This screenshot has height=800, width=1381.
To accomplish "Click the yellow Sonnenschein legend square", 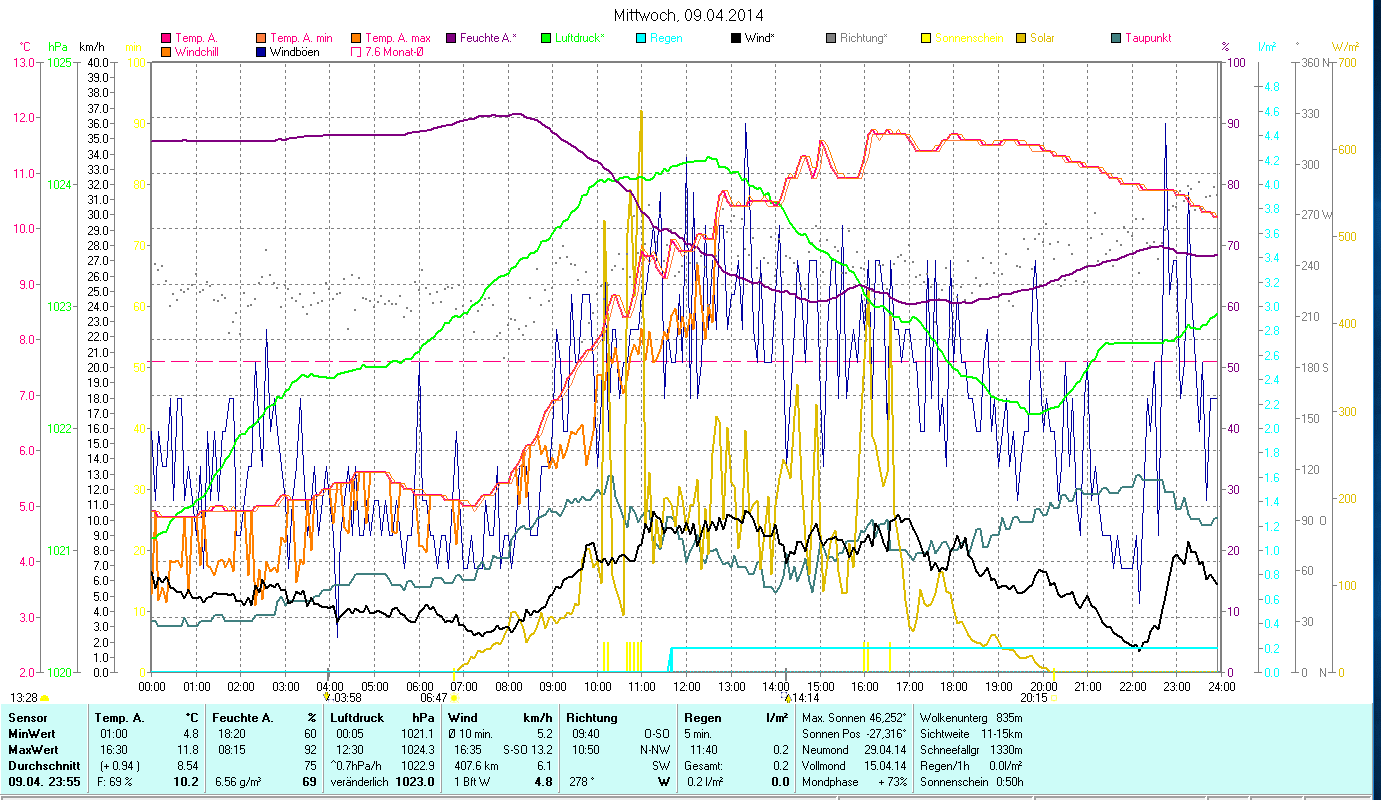I will coord(926,38).
